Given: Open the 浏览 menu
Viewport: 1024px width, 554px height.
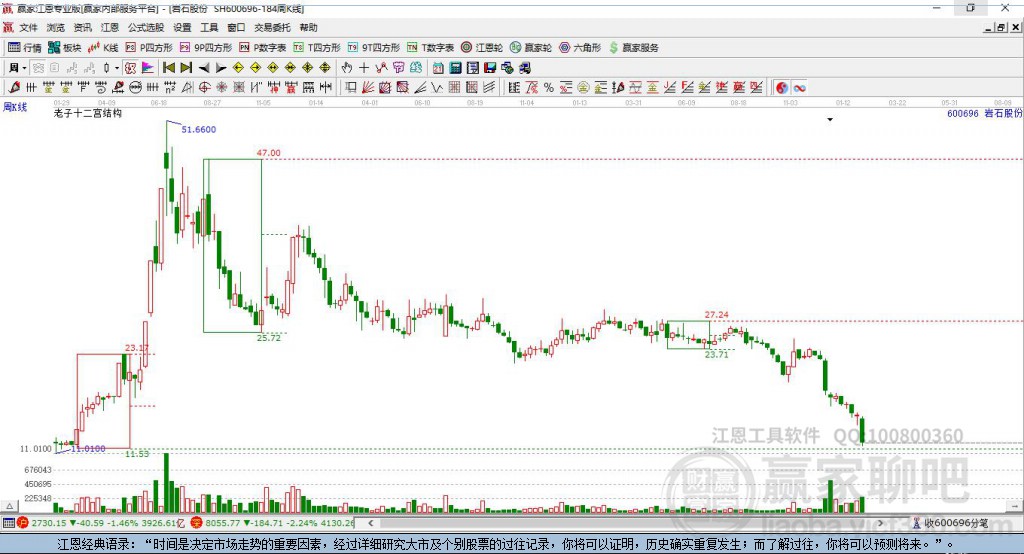Looking at the screenshot, I should point(56,27).
